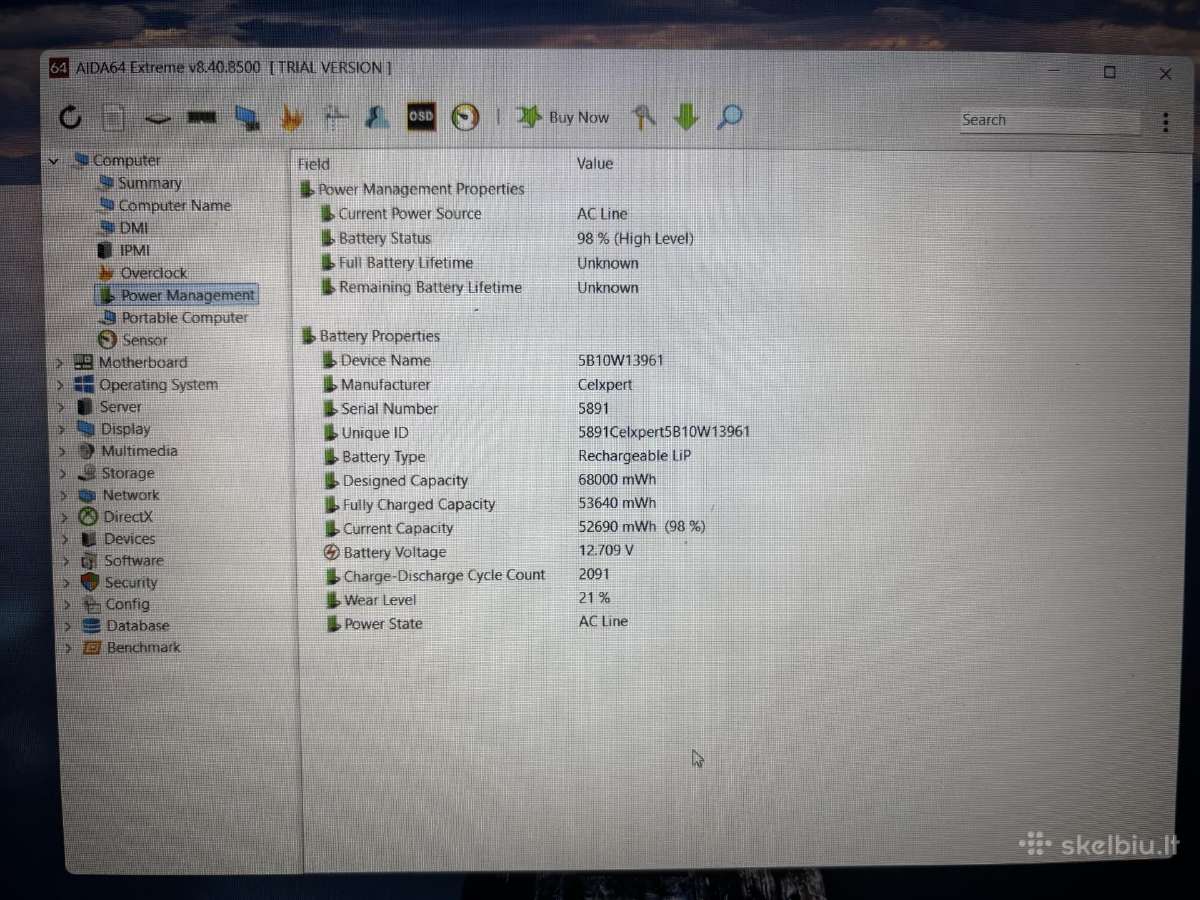Click the Battery Voltage value 12.709 V

click(x=606, y=551)
